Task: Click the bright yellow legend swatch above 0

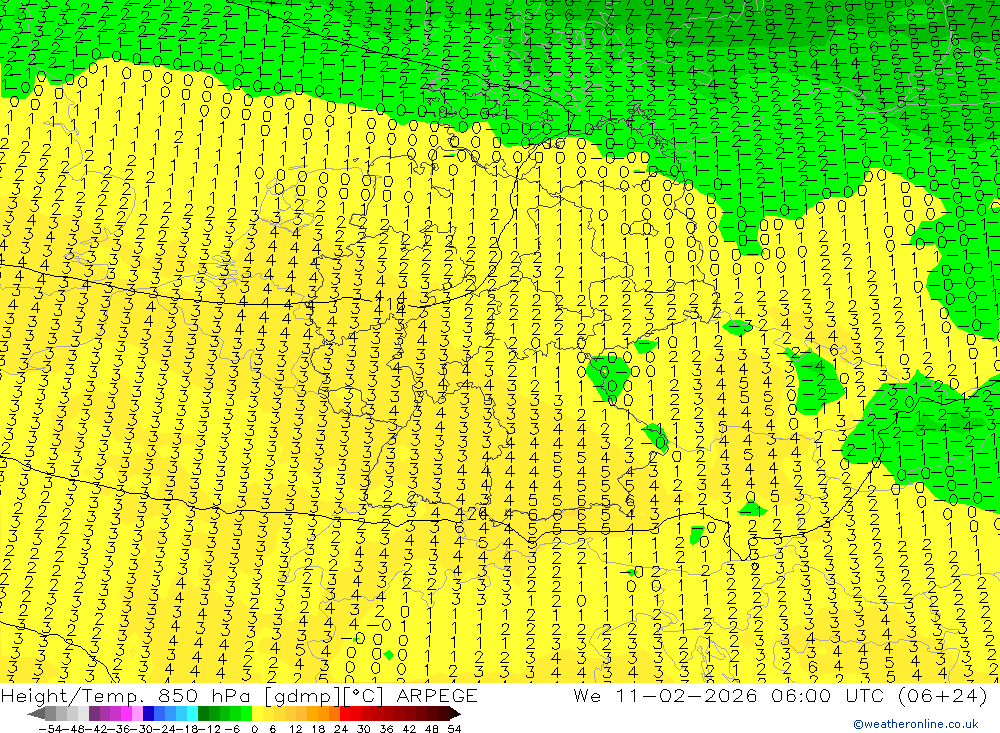Action: (x=258, y=714)
